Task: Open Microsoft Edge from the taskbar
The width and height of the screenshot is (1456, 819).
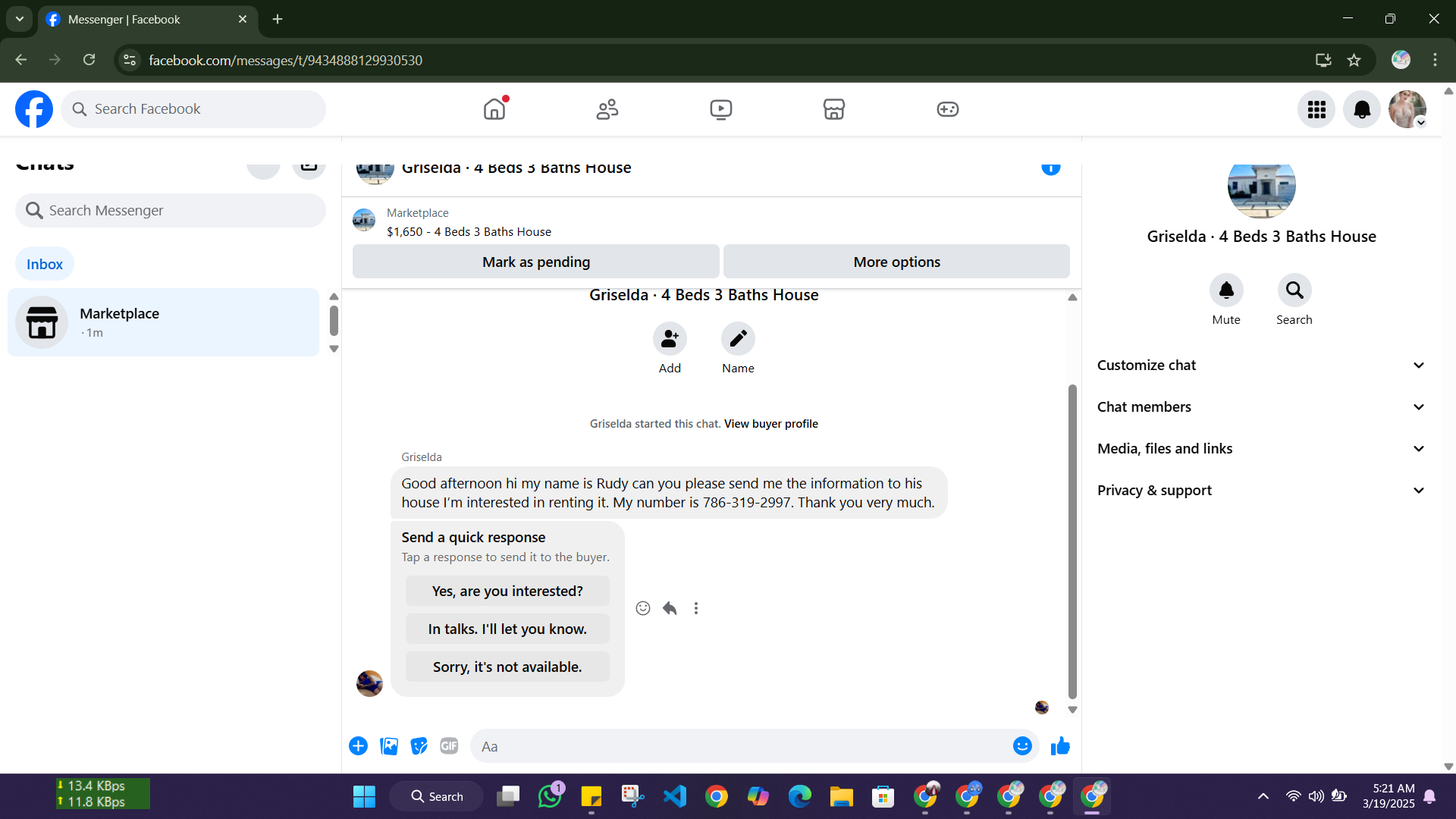Action: pos(800,796)
